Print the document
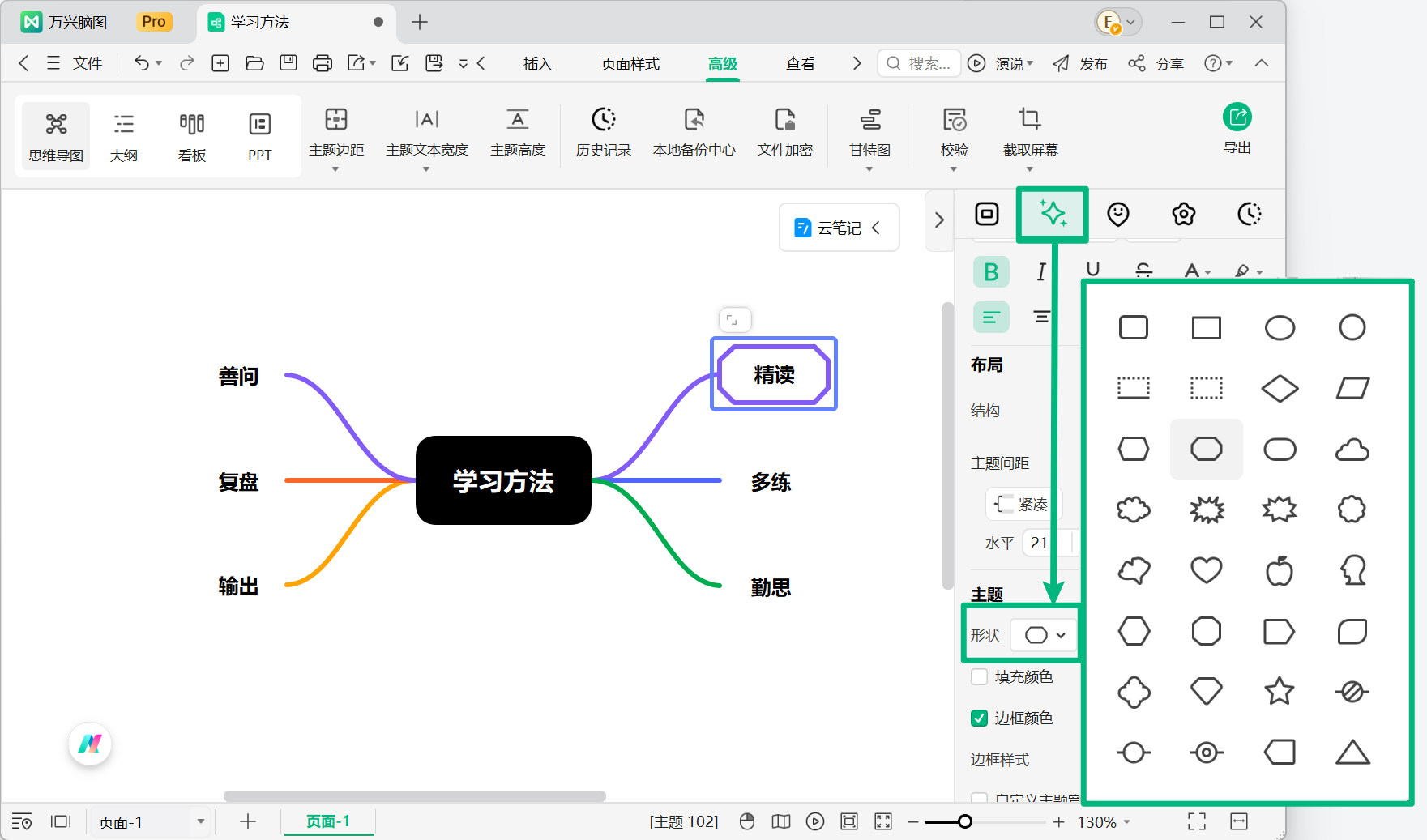This screenshot has height=840, width=1427. point(323,63)
